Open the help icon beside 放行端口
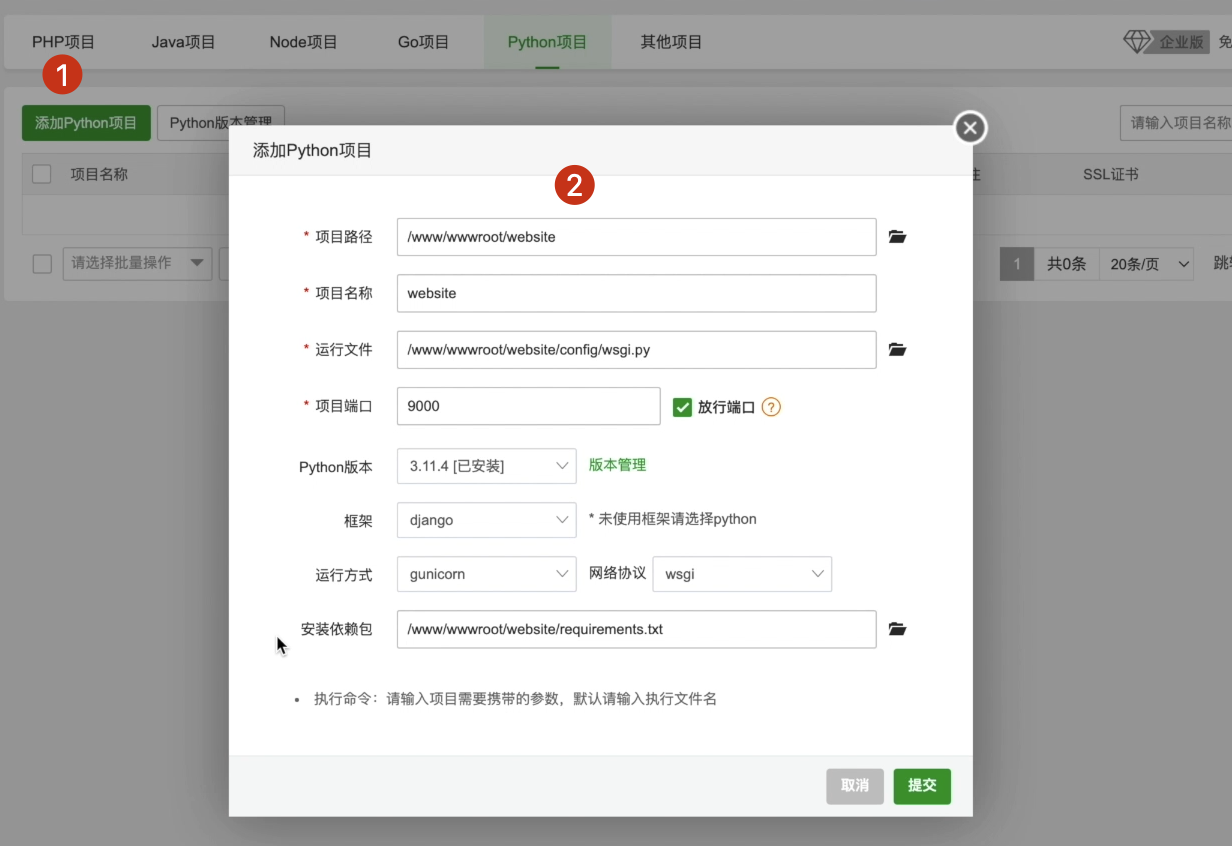The width and height of the screenshot is (1232, 846). [x=771, y=407]
